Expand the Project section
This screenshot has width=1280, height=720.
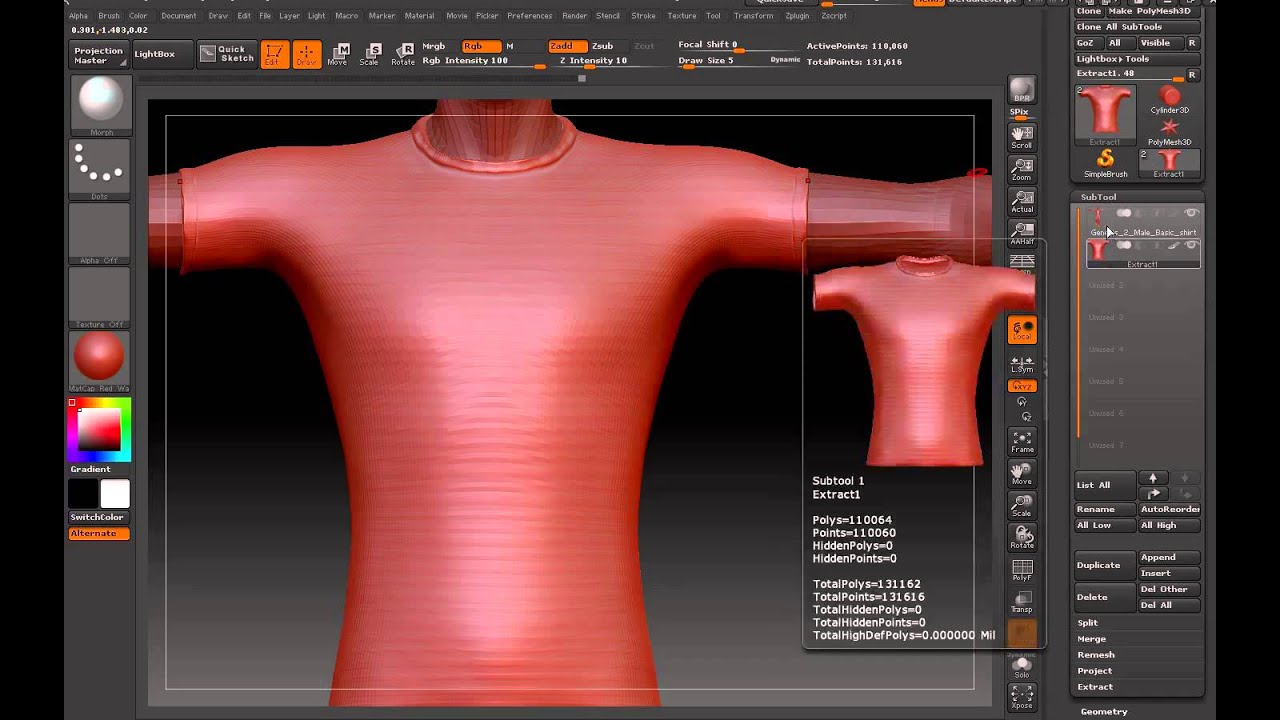[1094, 671]
